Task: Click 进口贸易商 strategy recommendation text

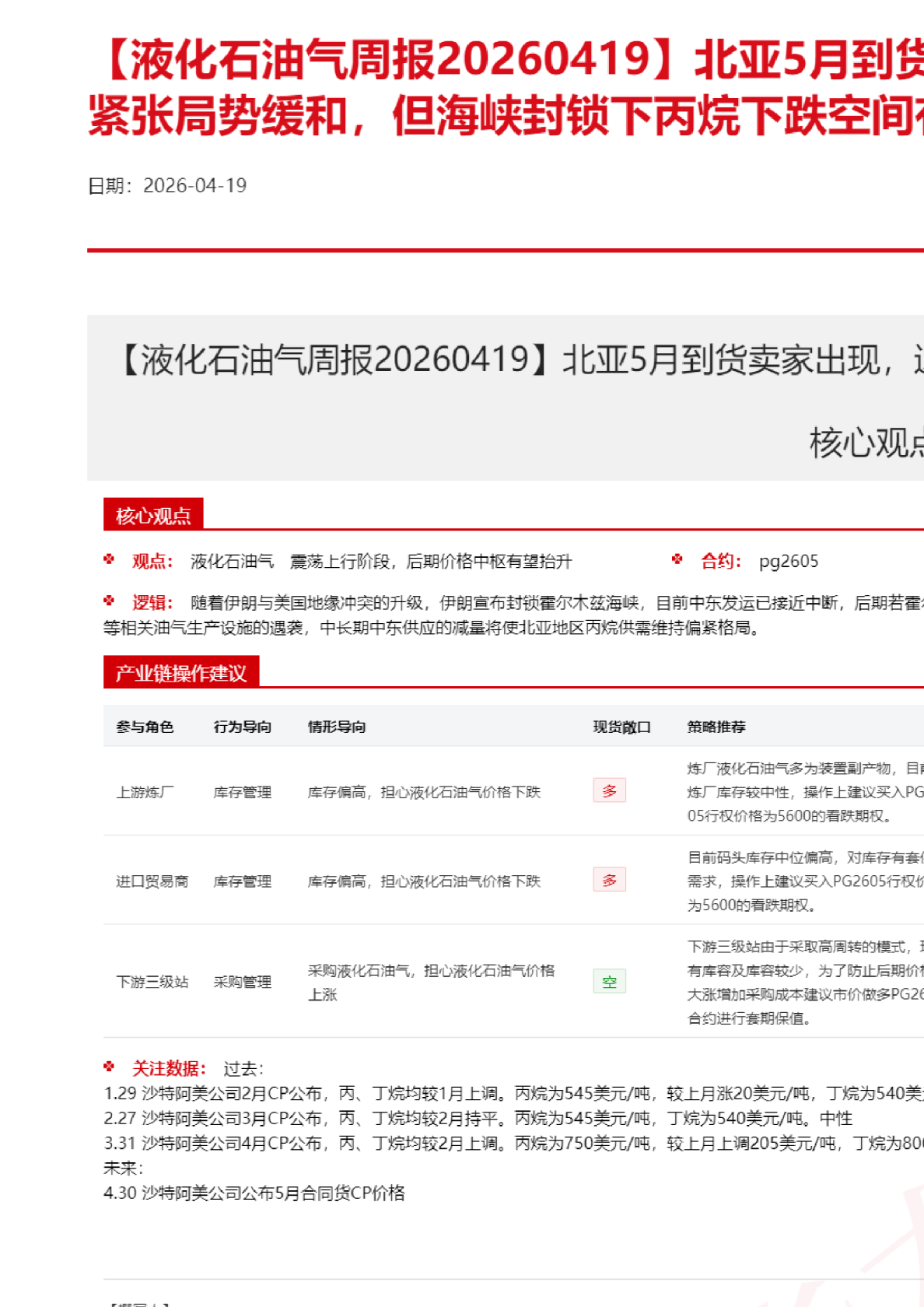Action: point(806,881)
